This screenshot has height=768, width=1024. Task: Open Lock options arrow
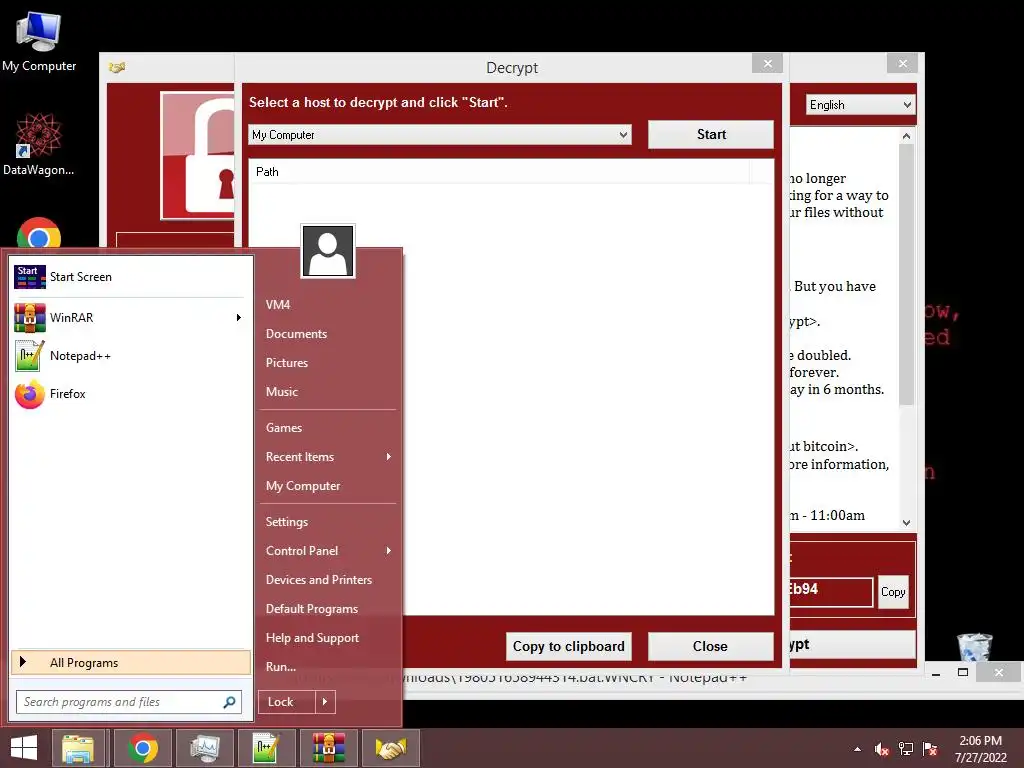click(325, 702)
